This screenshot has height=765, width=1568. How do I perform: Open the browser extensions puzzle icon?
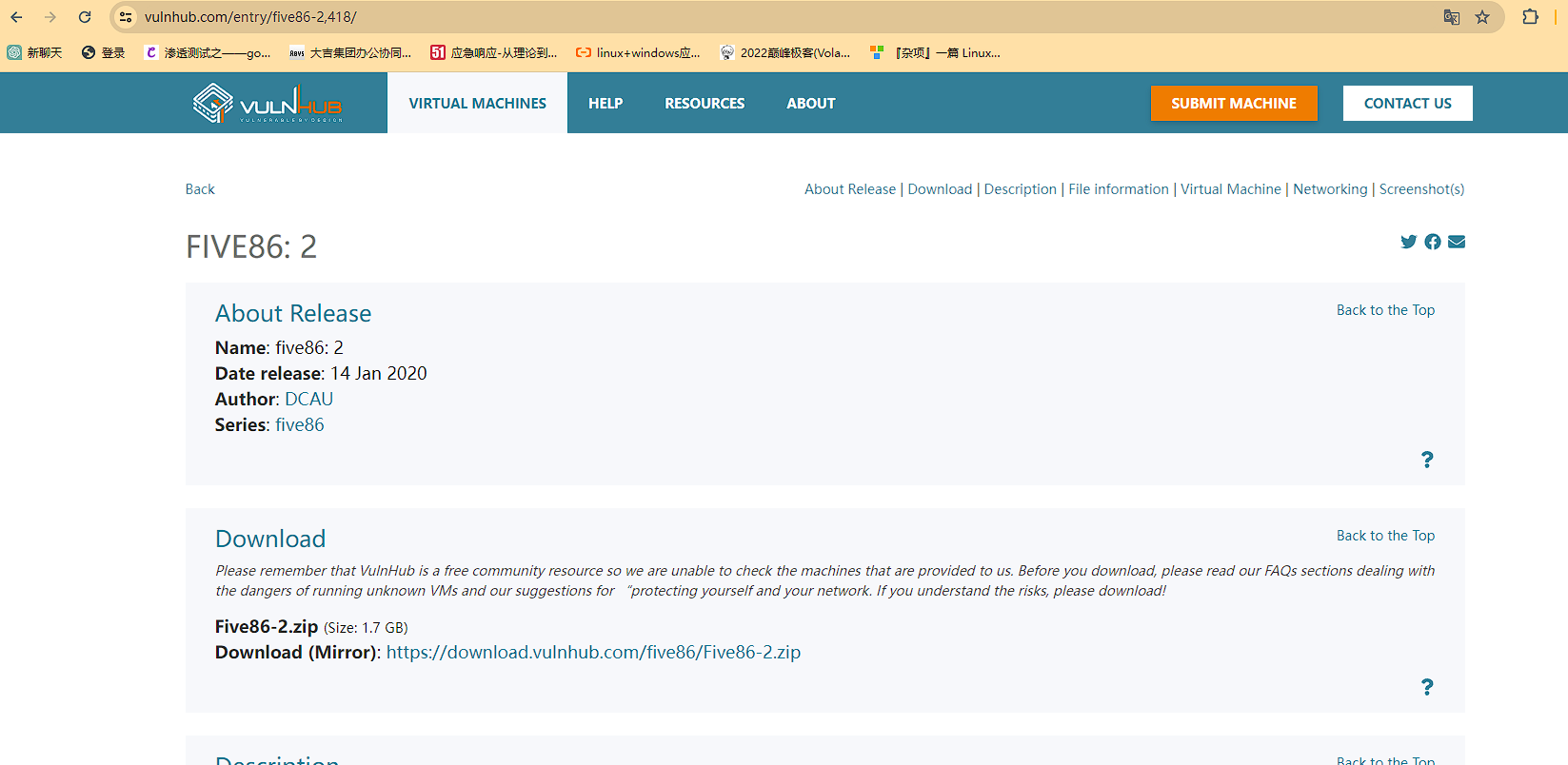point(1530,17)
